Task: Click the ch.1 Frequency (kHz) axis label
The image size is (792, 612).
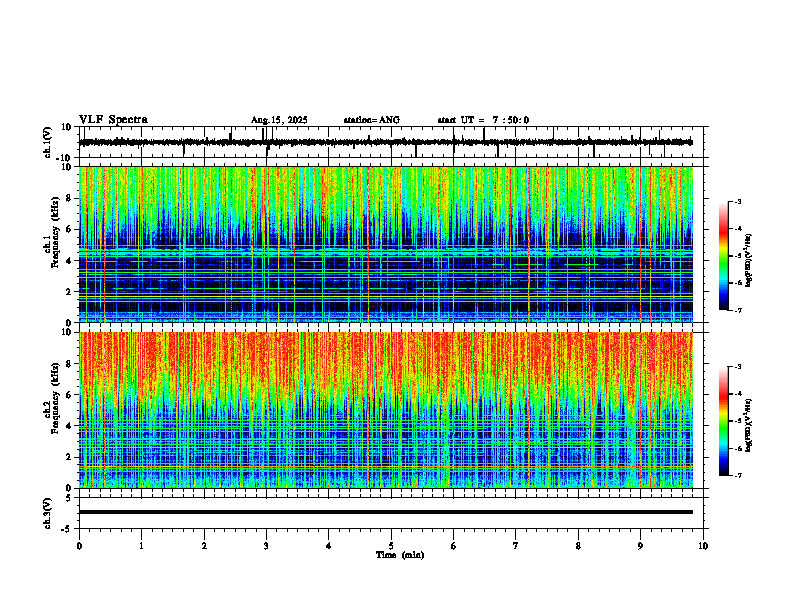Action: (x=51, y=244)
